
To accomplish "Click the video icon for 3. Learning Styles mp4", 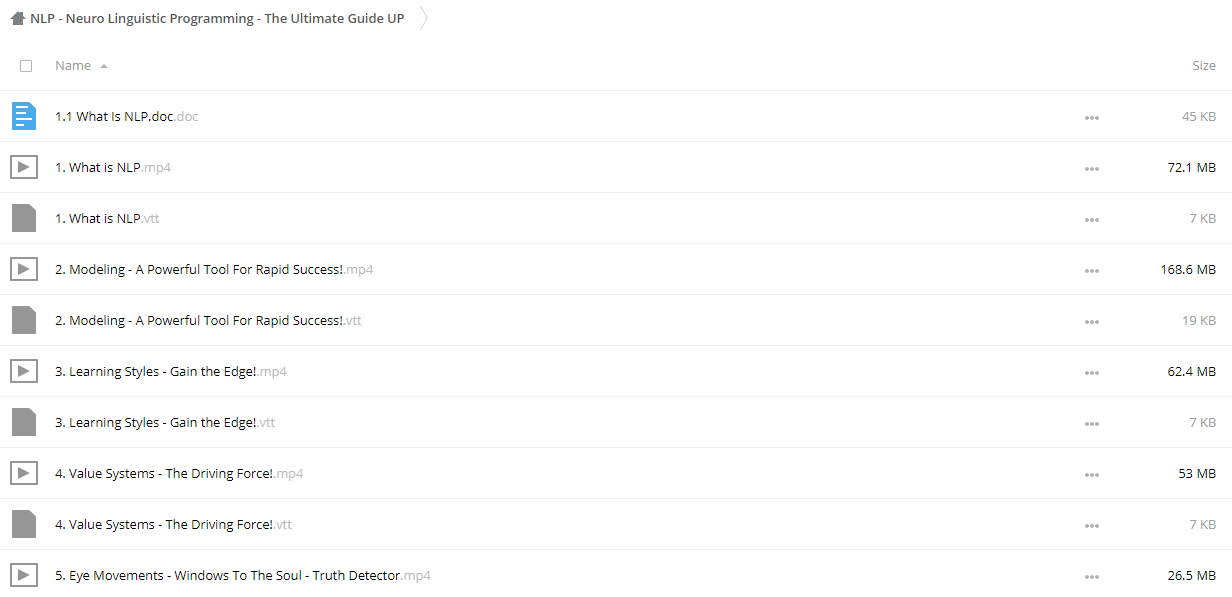I will [x=24, y=371].
